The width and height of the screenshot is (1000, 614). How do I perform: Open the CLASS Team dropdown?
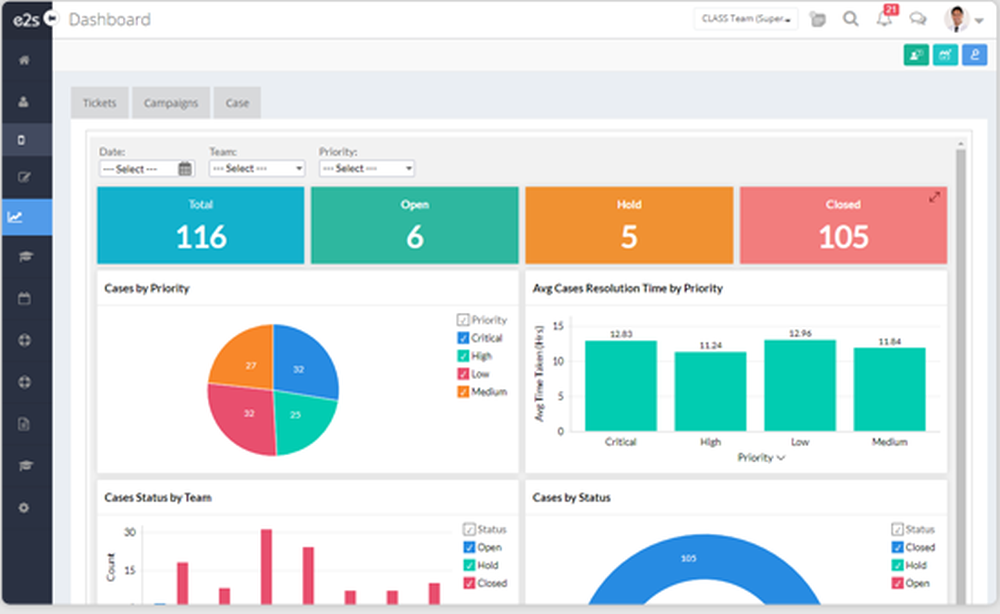pos(746,19)
